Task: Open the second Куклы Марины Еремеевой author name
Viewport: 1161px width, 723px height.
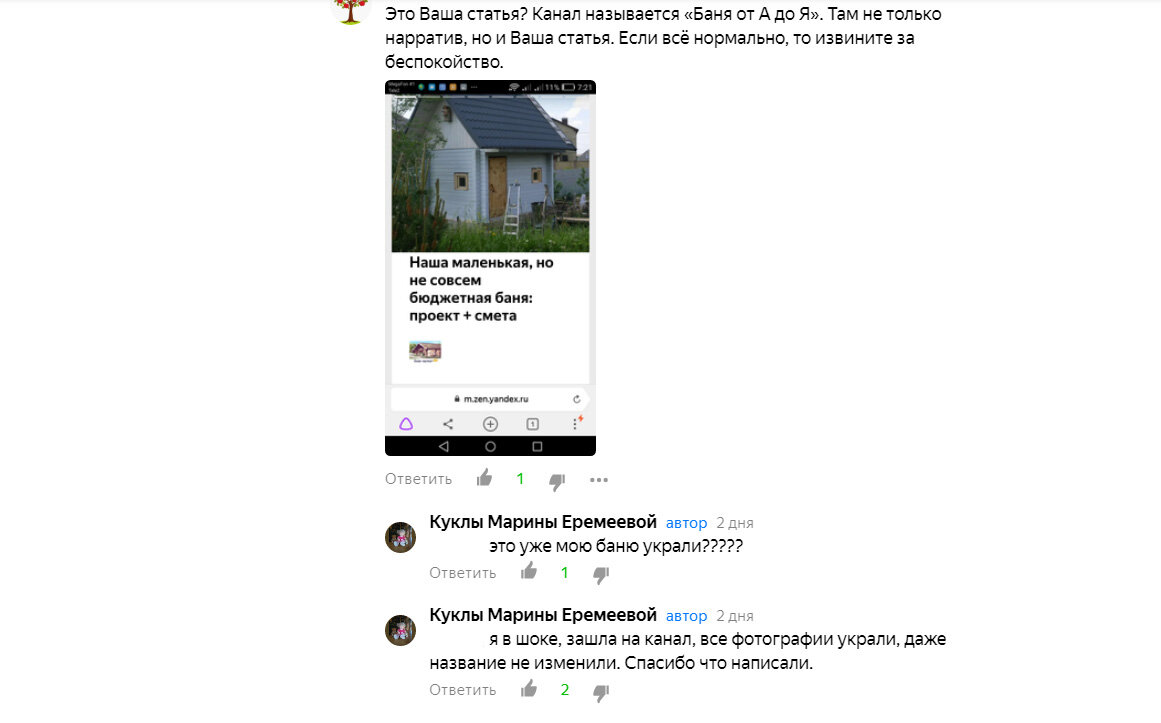Action: point(543,616)
